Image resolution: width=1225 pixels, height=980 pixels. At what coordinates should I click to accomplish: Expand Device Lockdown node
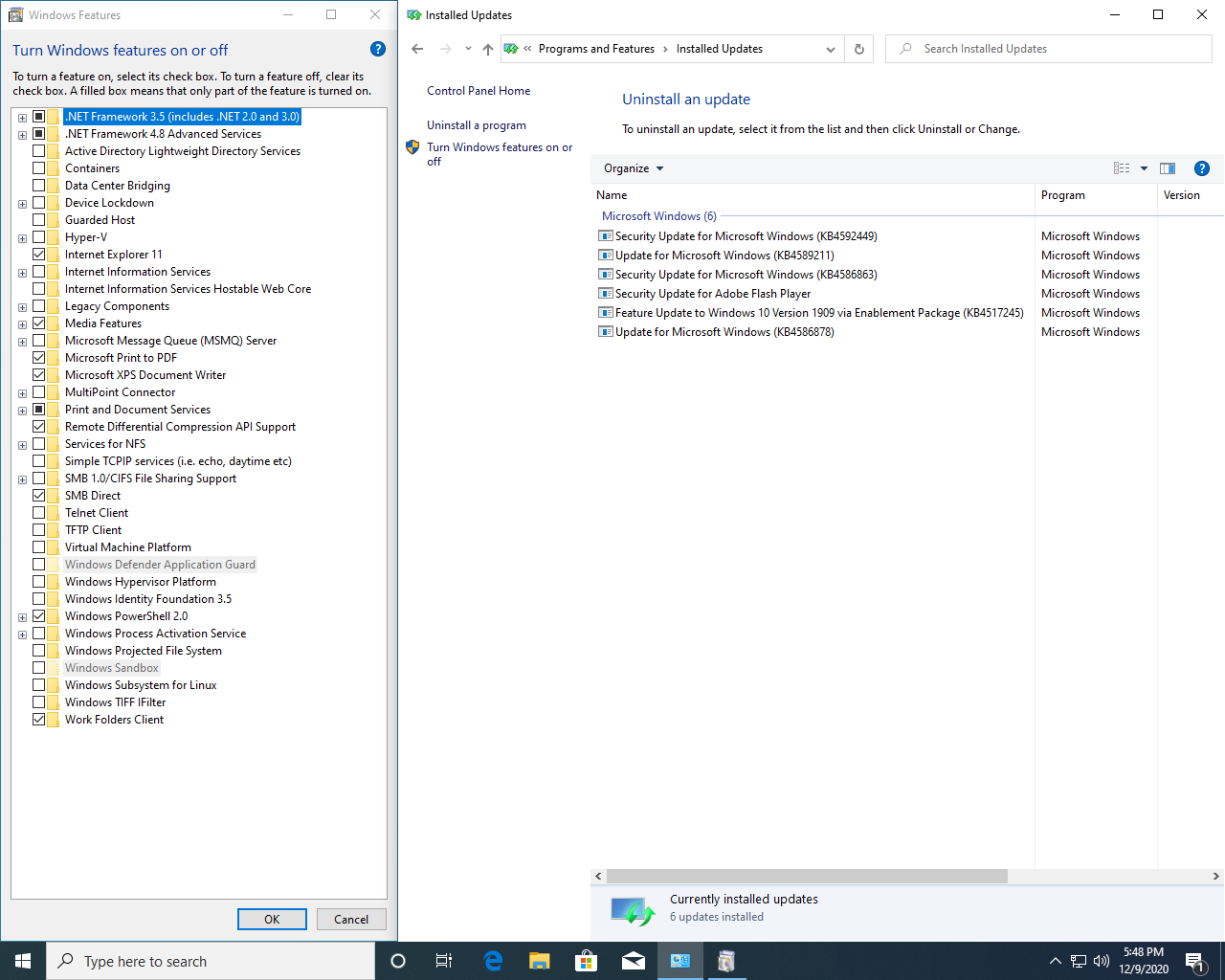22,204
